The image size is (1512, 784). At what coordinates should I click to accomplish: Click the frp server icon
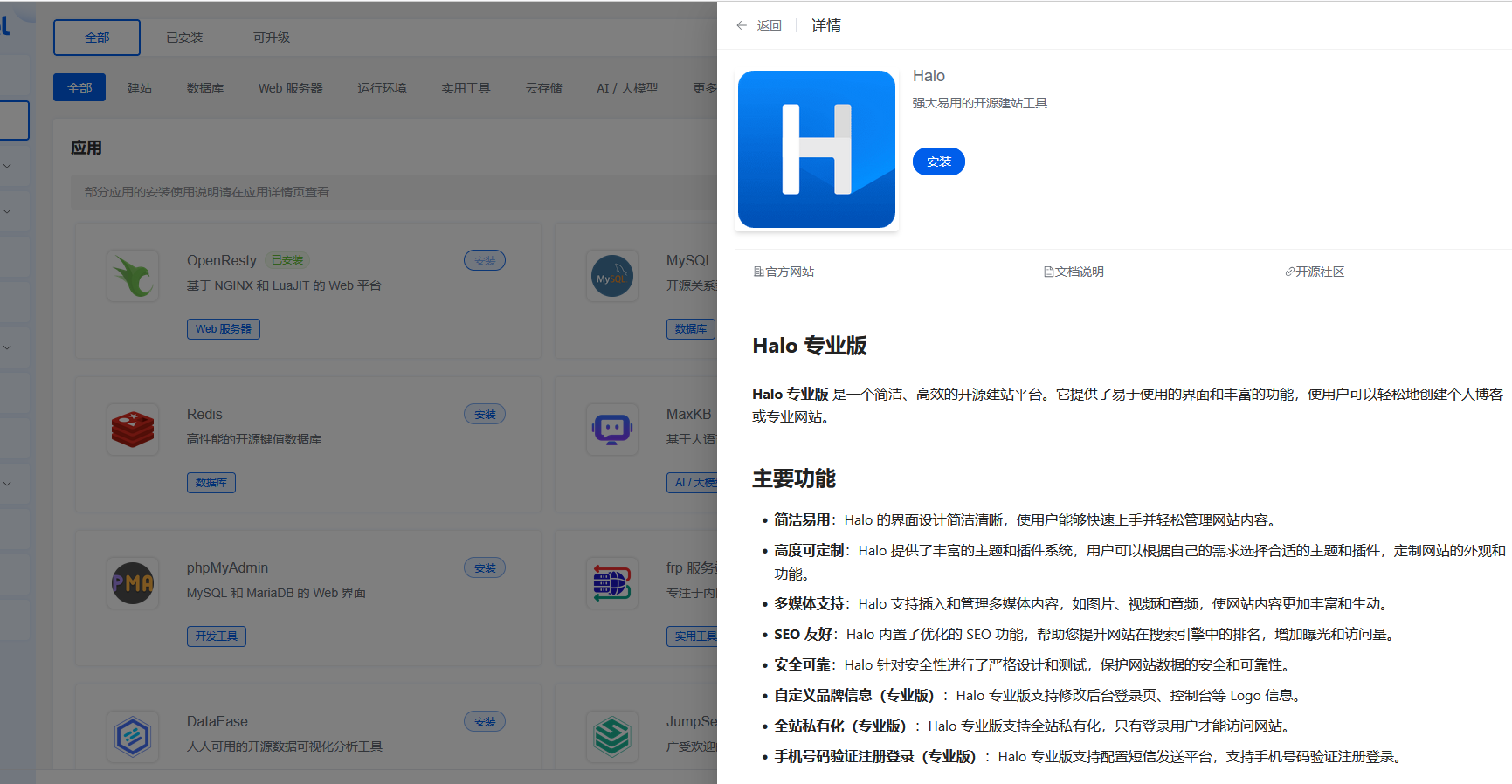click(611, 582)
